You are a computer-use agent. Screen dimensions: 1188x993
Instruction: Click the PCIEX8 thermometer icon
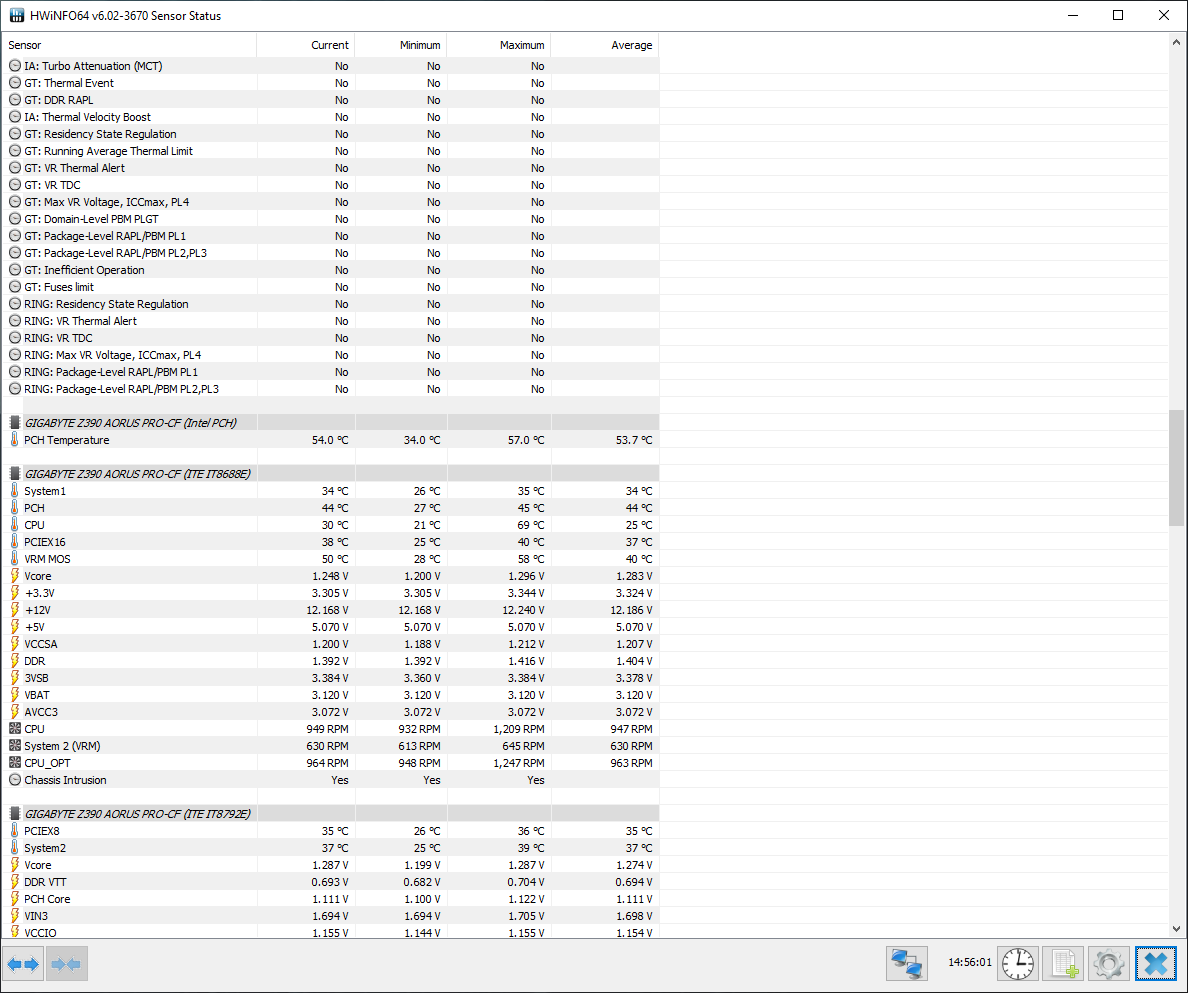point(14,831)
